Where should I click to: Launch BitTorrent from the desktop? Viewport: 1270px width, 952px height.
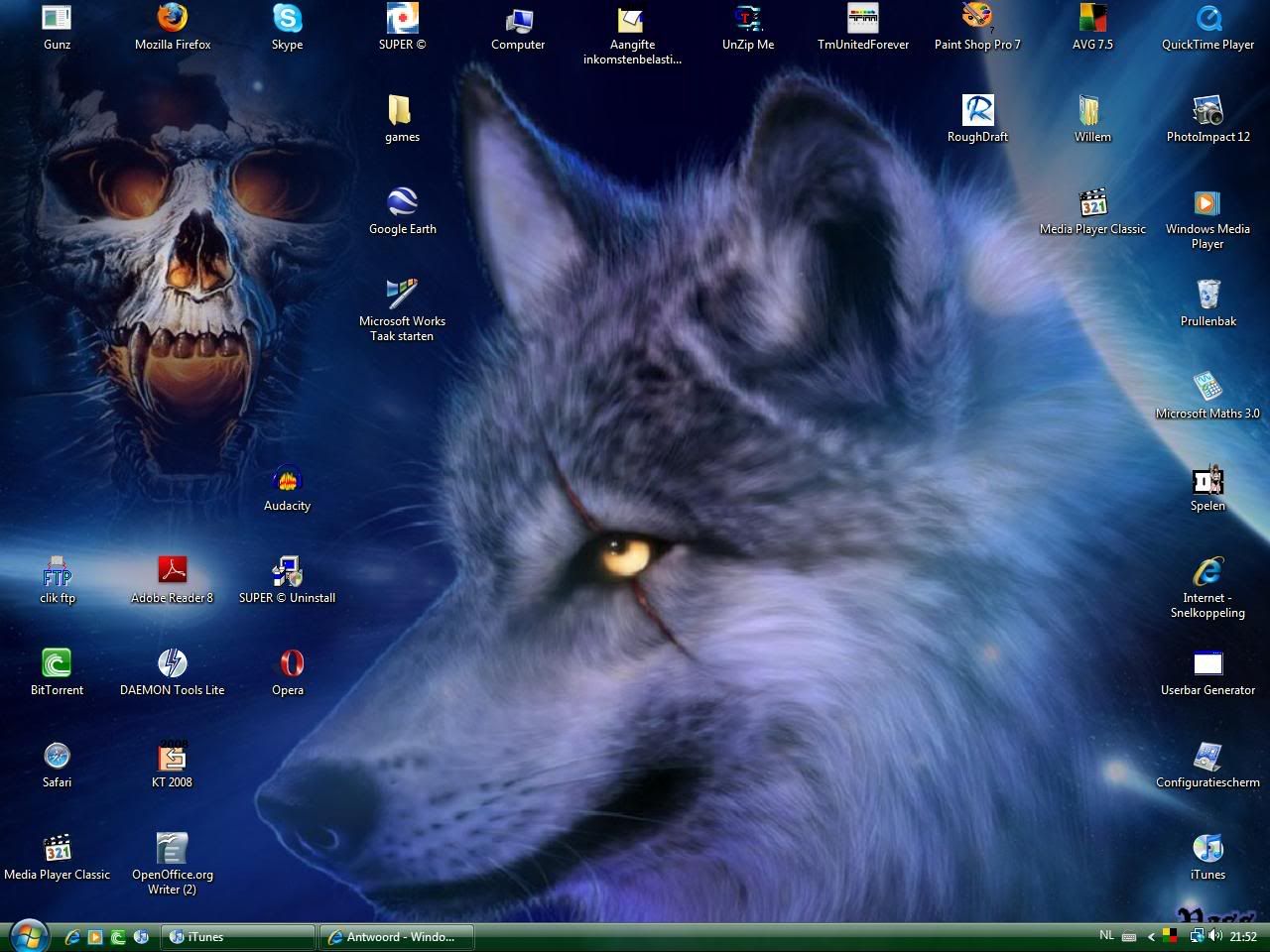57,672
